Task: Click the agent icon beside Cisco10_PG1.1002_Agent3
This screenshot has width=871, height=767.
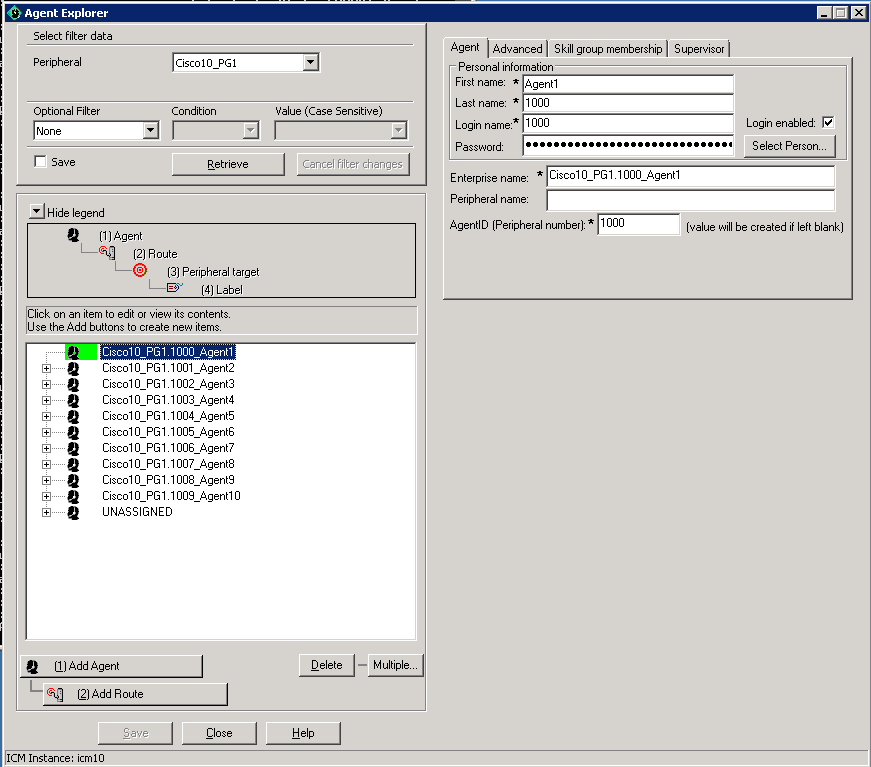Action: point(73,384)
